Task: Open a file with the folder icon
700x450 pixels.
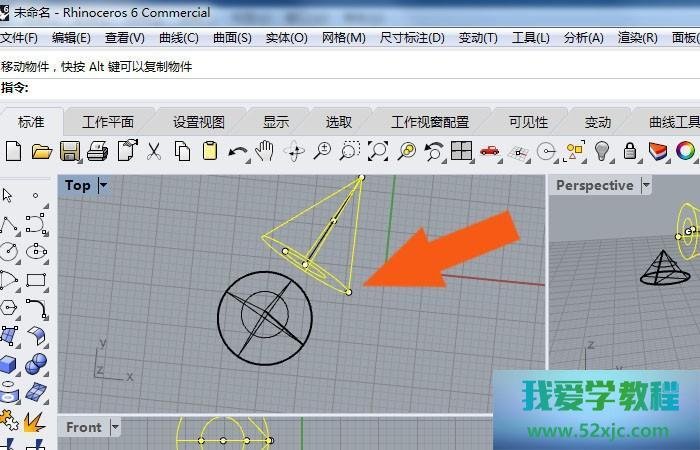Action: point(41,151)
